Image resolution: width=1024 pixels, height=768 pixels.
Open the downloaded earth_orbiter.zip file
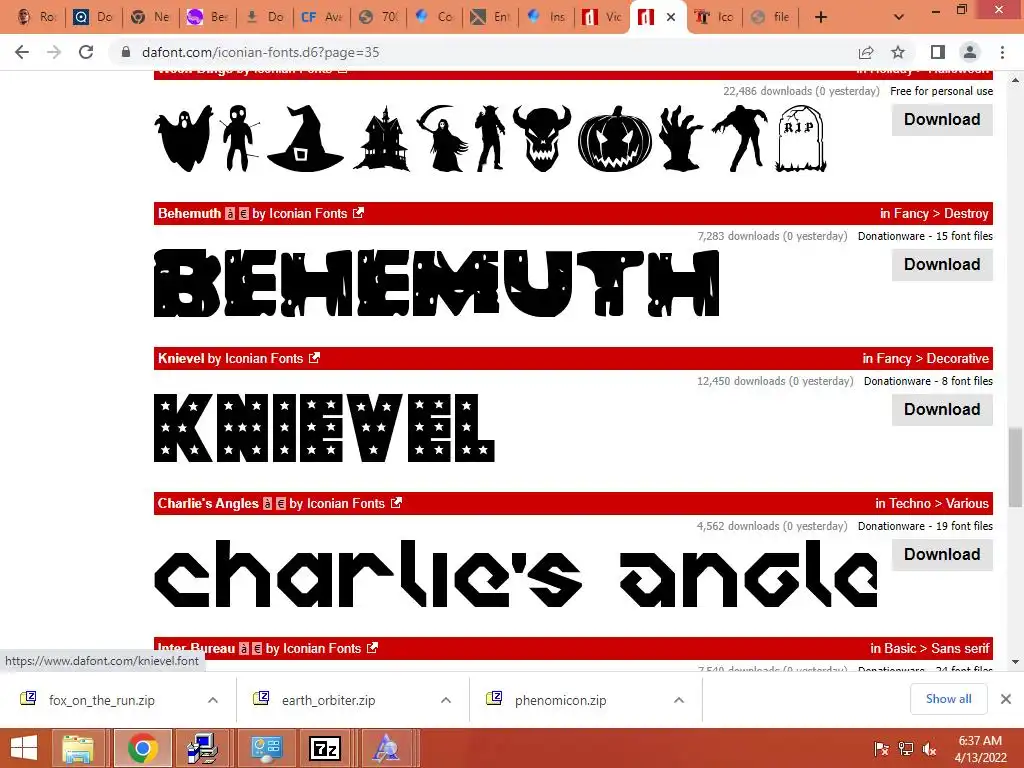point(328,700)
